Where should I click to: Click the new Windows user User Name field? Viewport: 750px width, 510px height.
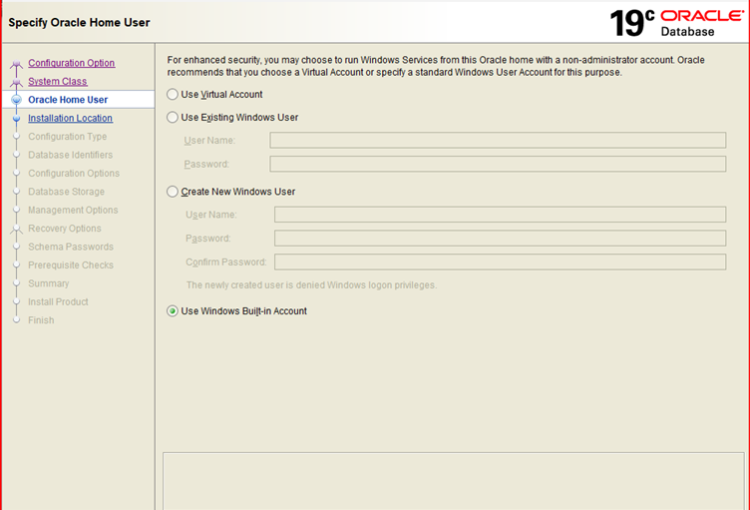pyautogui.click(x=499, y=215)
